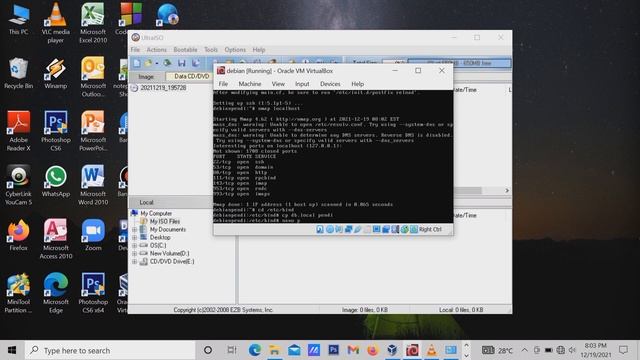This screenshot has height=360, width=640.
Task: Open Microsoft Edge from taskbar
Action: point(255,350)
